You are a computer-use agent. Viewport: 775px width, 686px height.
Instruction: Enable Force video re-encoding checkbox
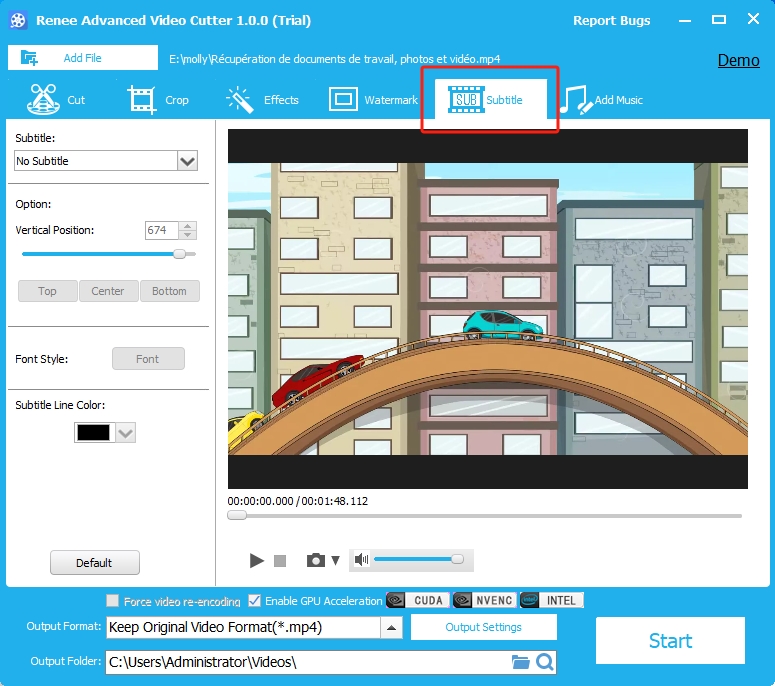[113, 602]
